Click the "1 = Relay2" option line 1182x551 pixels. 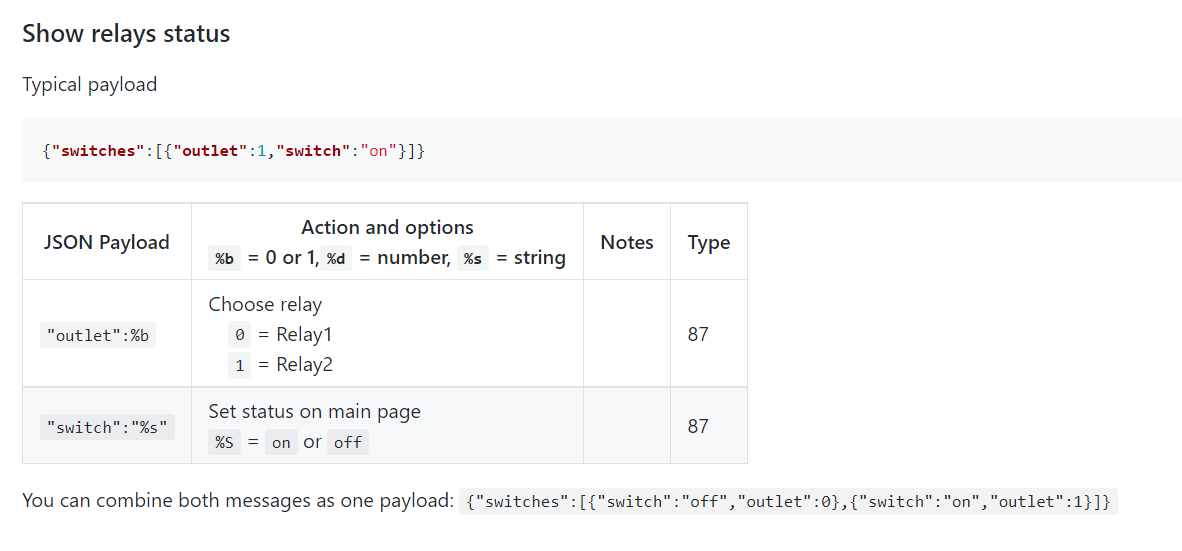281,366
